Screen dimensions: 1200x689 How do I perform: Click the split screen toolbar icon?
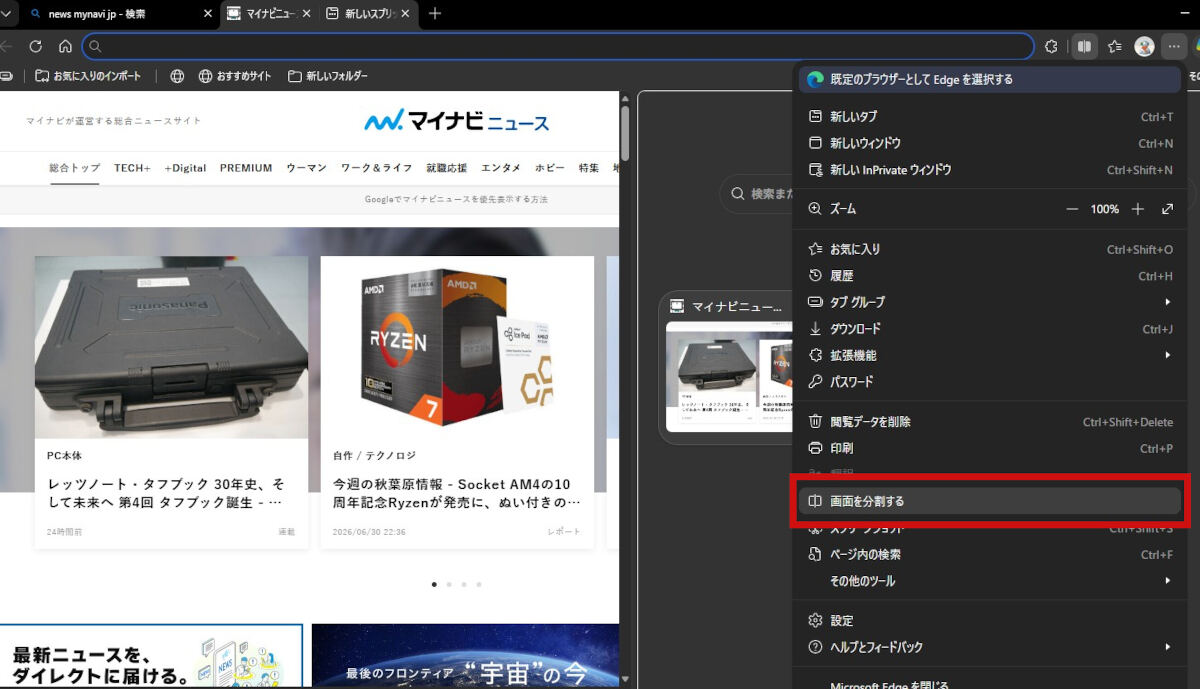point(1084,46)
